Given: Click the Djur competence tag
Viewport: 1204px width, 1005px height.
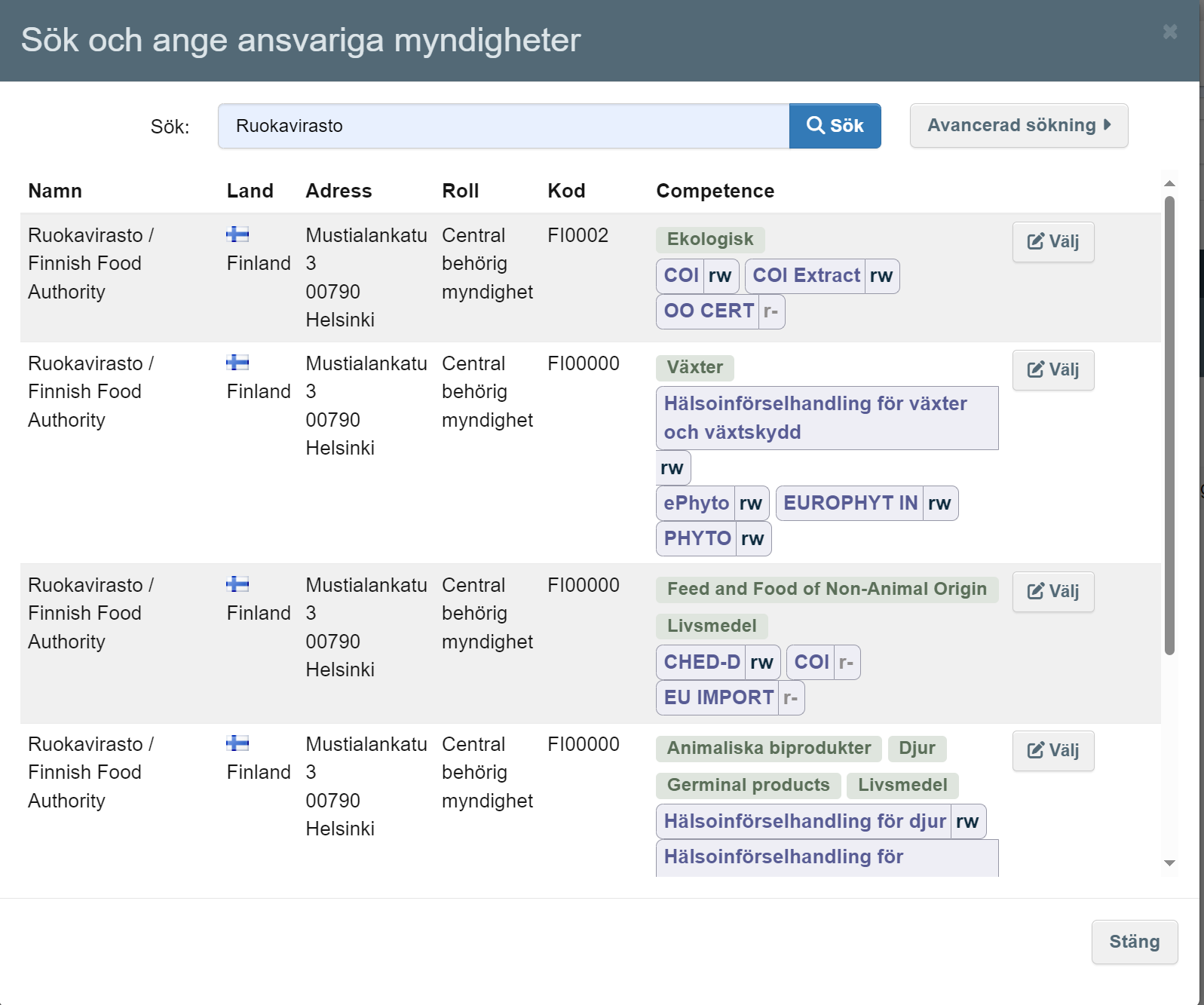Looking at the screenshot, I should point(917,749).
